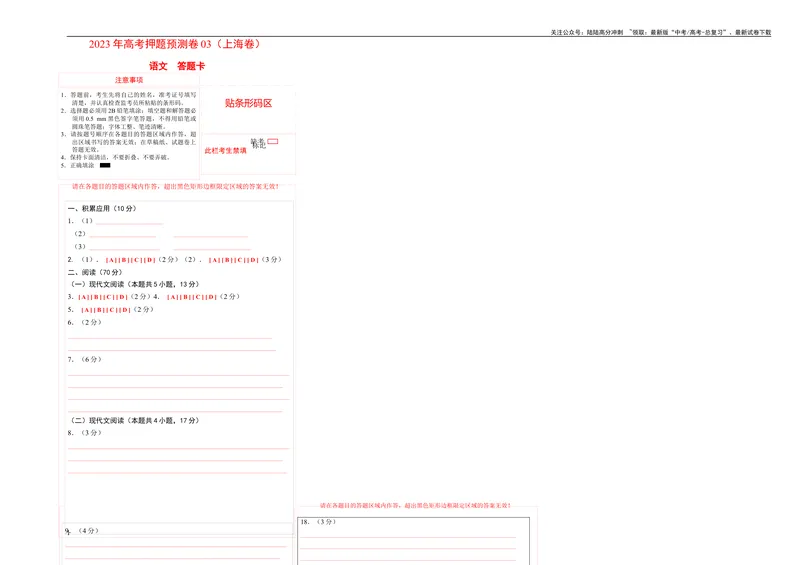Click the red answer-area warning above question 18
The height and width of the screenshot is (565, 800).
coord(415,505)
